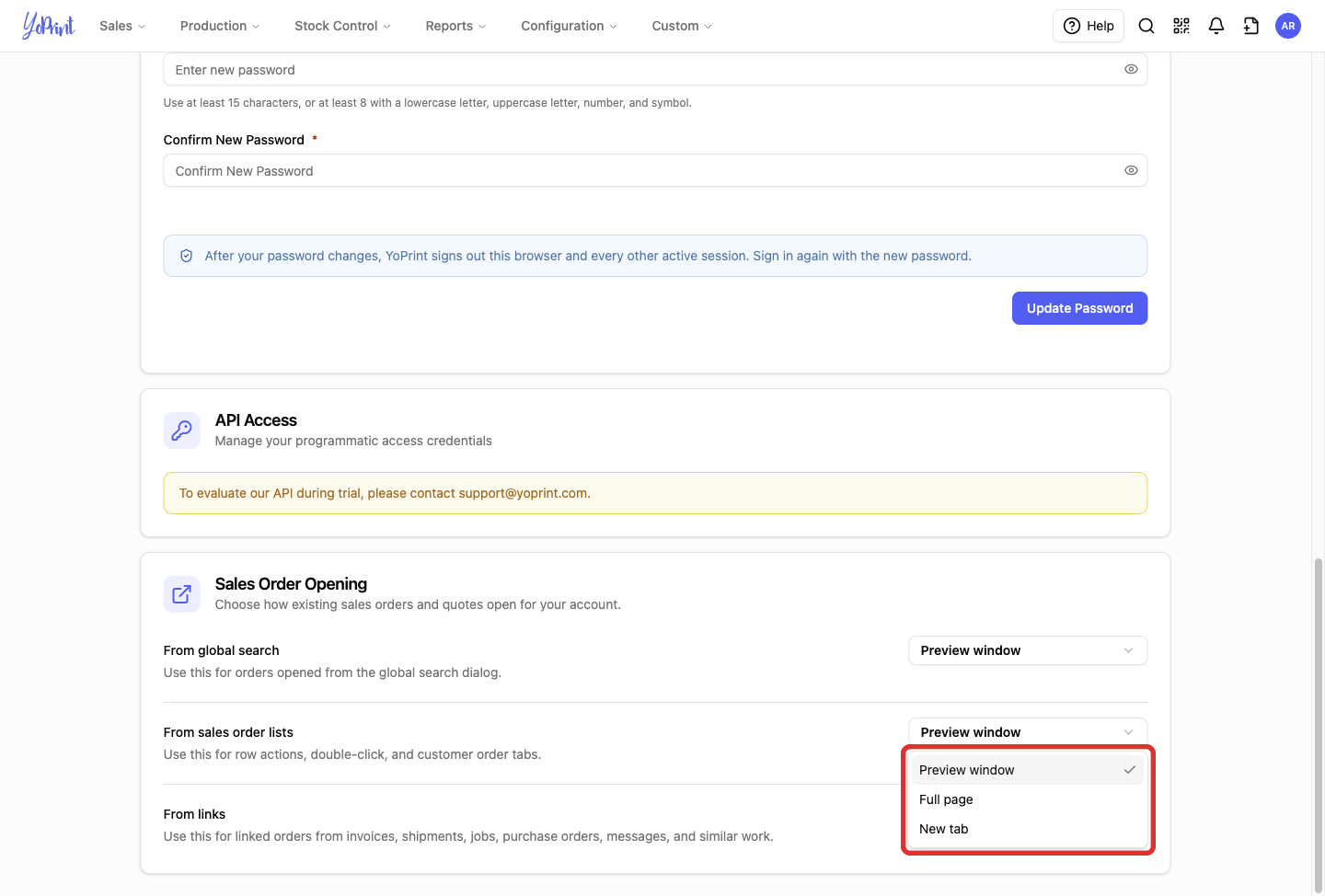
Task: Click the password requirements hint text
Action: pos(428,103)
